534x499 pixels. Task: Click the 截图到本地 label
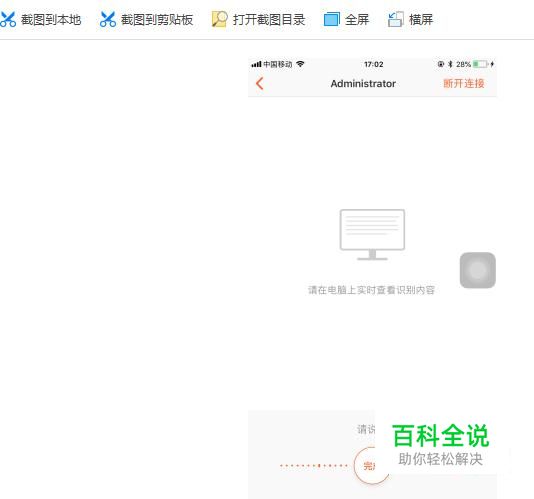coord(51,20)
